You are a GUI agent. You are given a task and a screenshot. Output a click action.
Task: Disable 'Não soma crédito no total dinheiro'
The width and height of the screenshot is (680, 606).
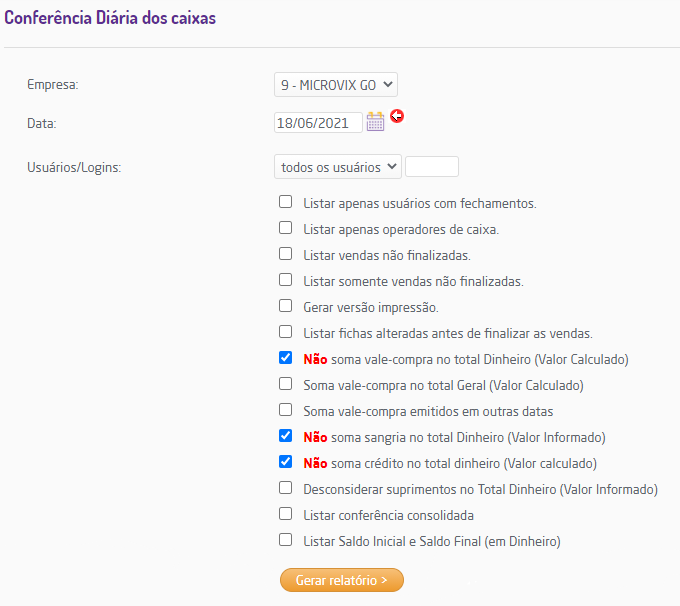click(x=286, y=462)
